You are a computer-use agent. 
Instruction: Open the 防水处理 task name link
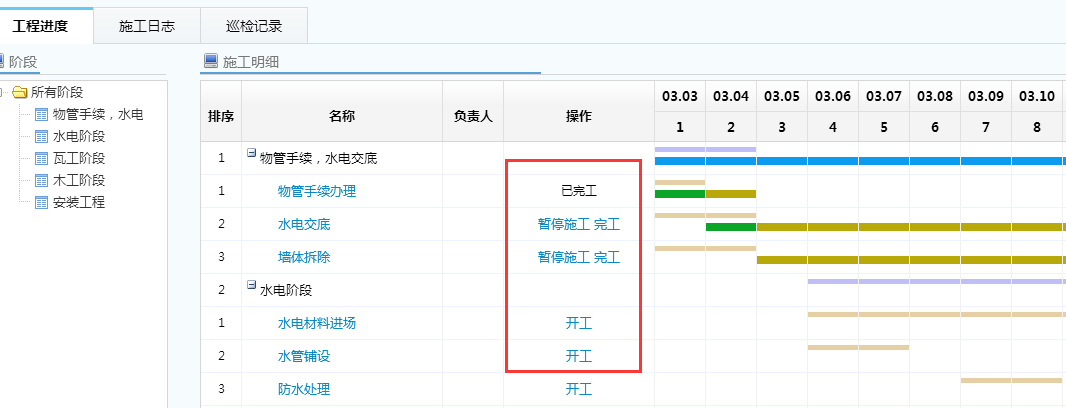[x=304, y=389]
